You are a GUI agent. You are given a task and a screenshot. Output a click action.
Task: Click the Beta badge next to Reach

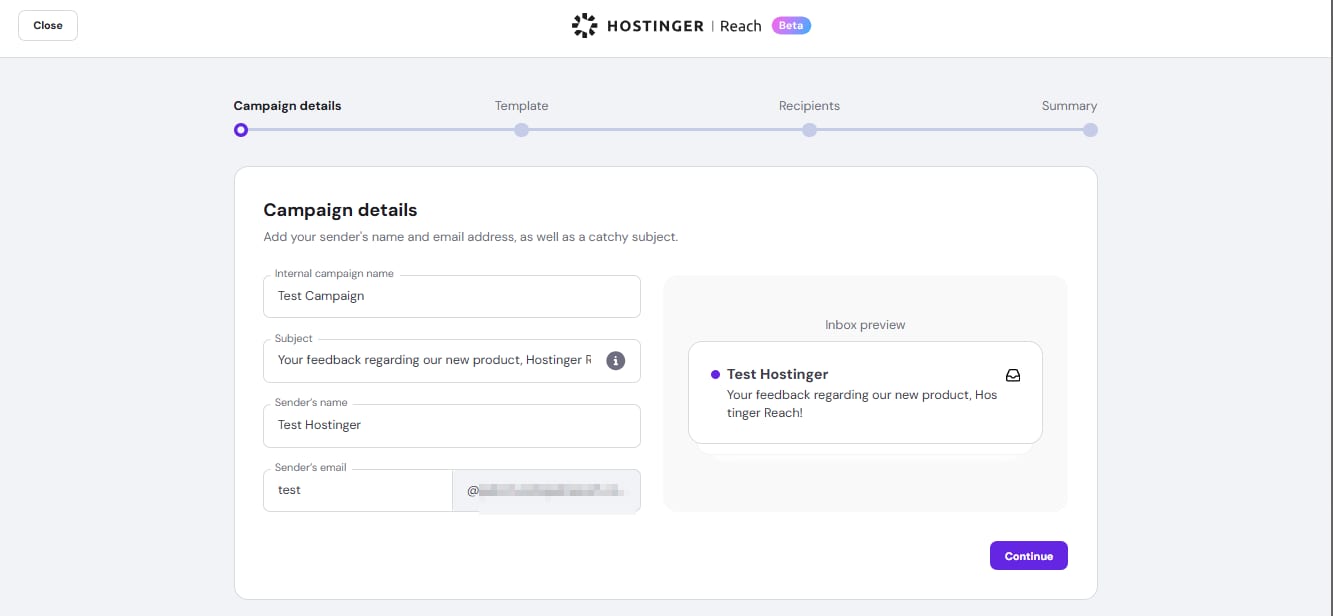tap(791, 26)
